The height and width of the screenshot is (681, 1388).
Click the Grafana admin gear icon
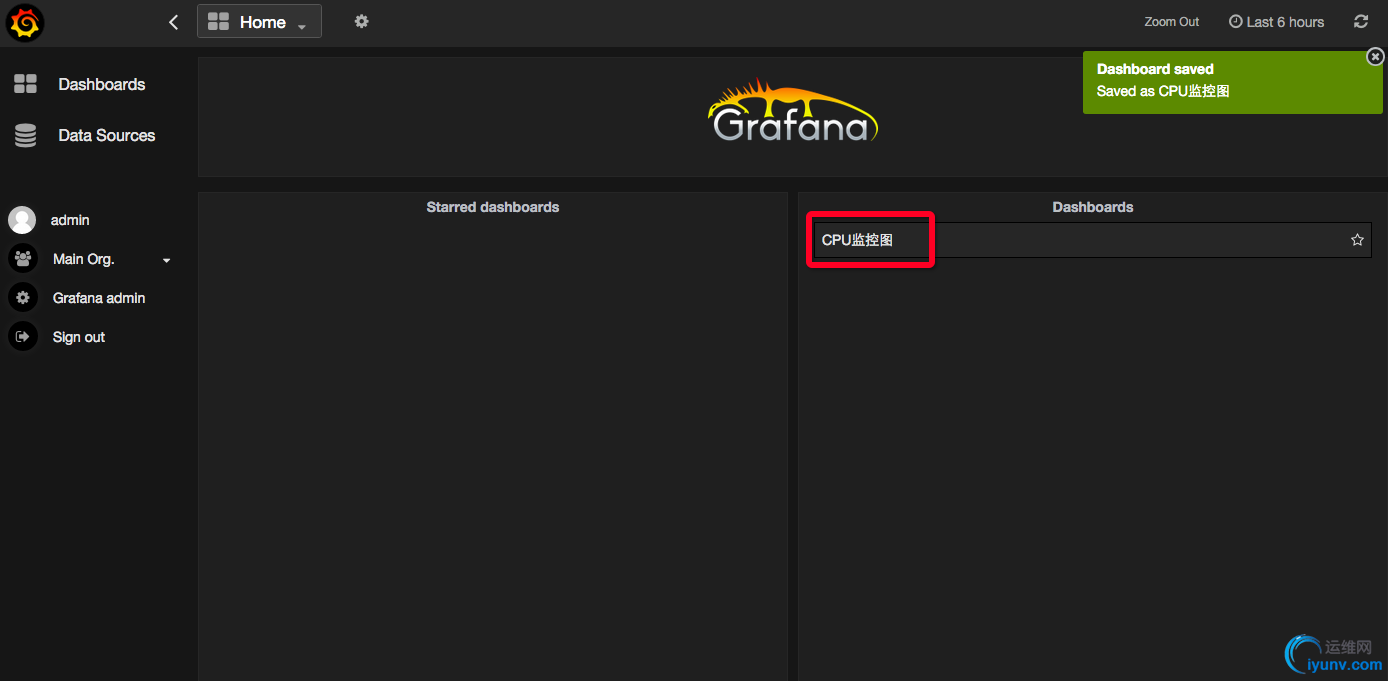(x=22, y=297)
